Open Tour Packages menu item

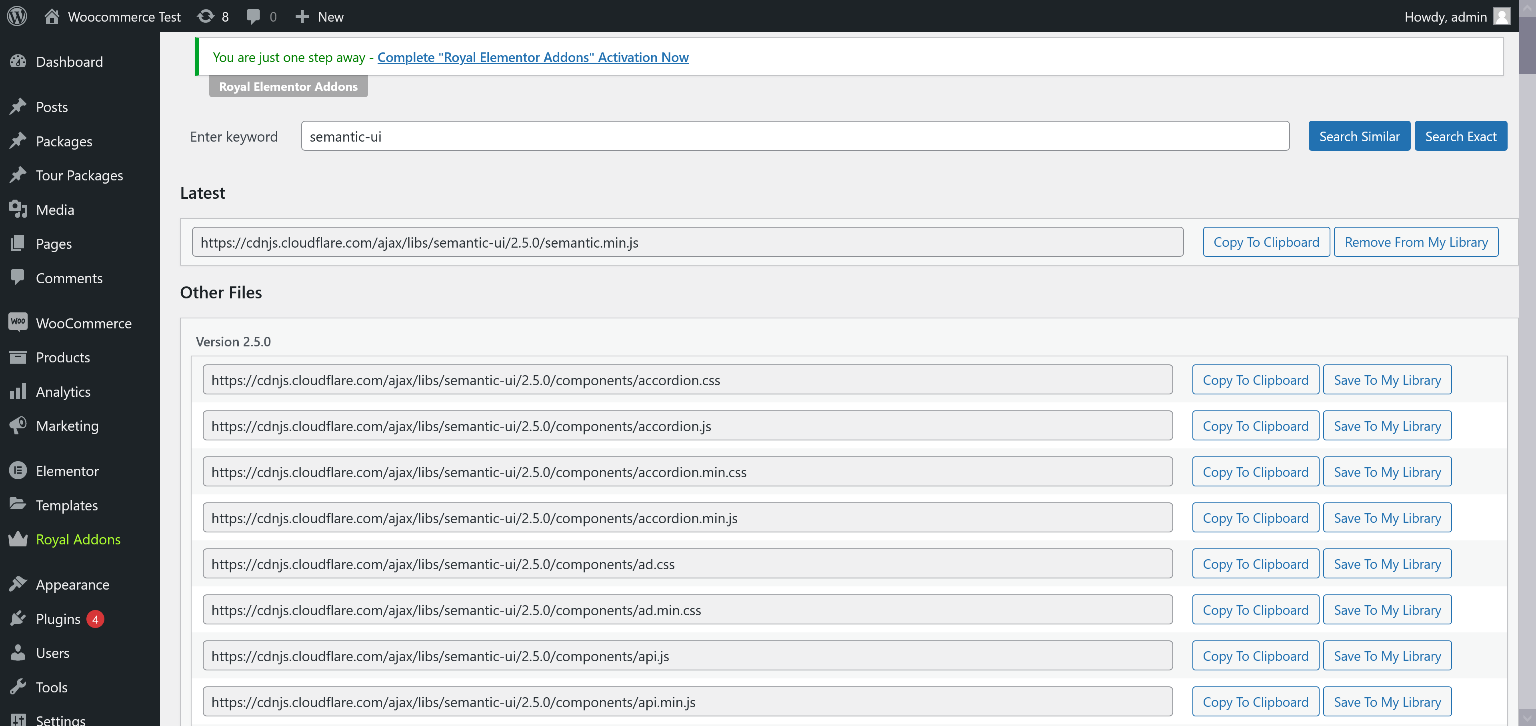pos(80,175)
